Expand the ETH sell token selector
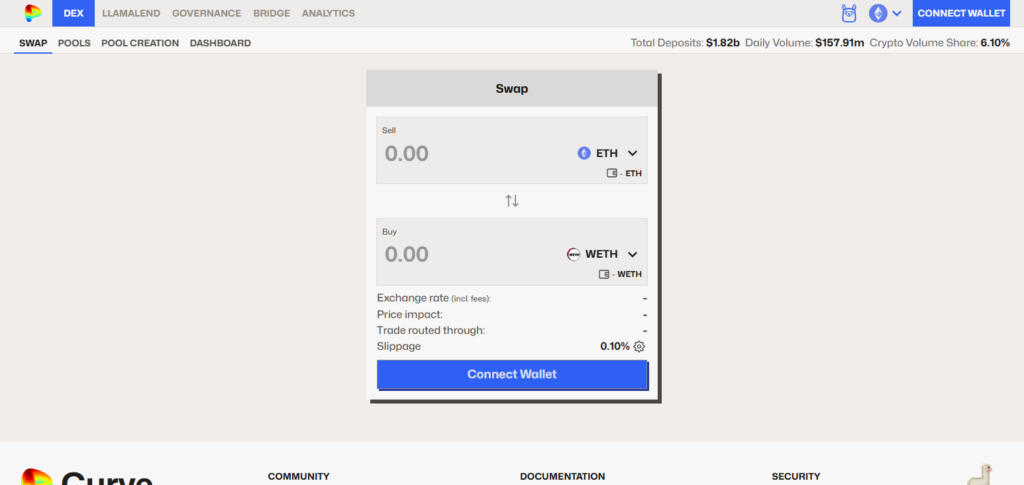 [x=607, y=153]
